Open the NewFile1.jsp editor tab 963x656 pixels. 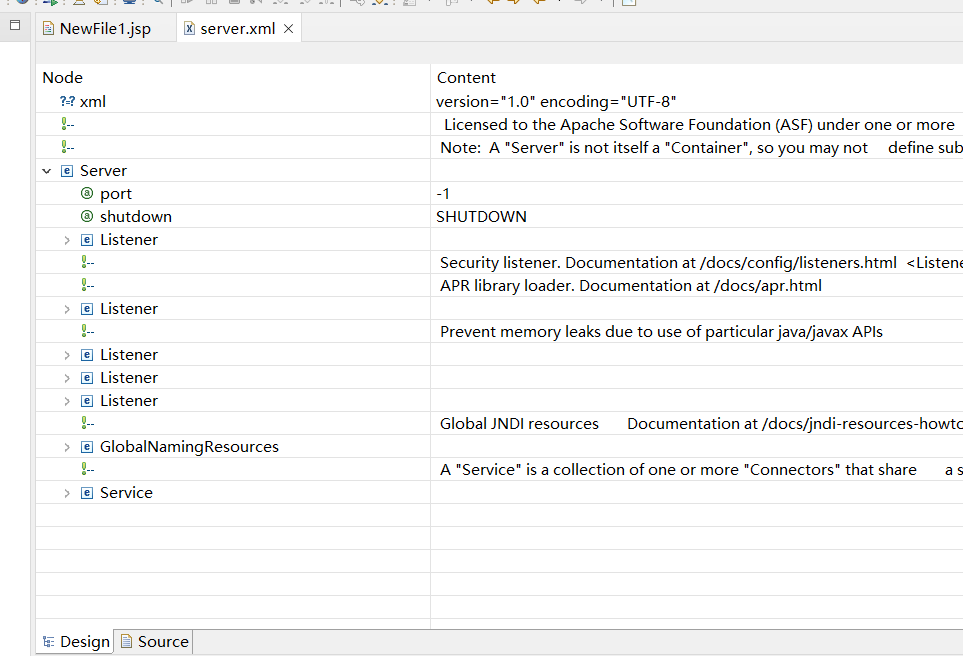97,29
